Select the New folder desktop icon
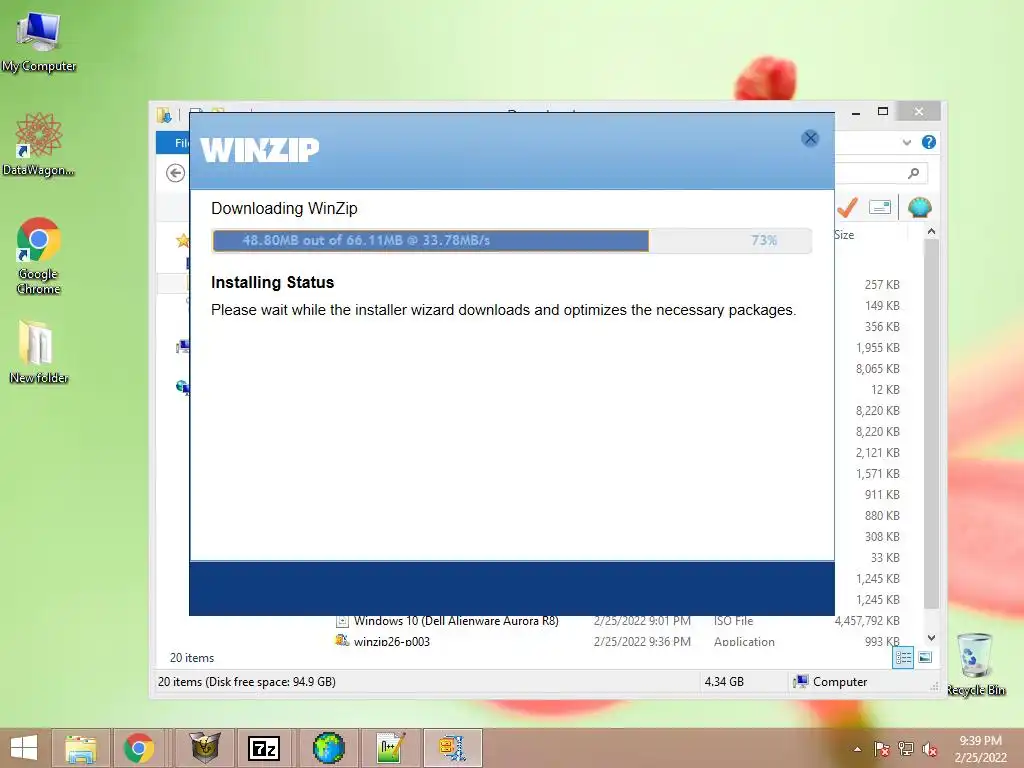 click(39, 351)
